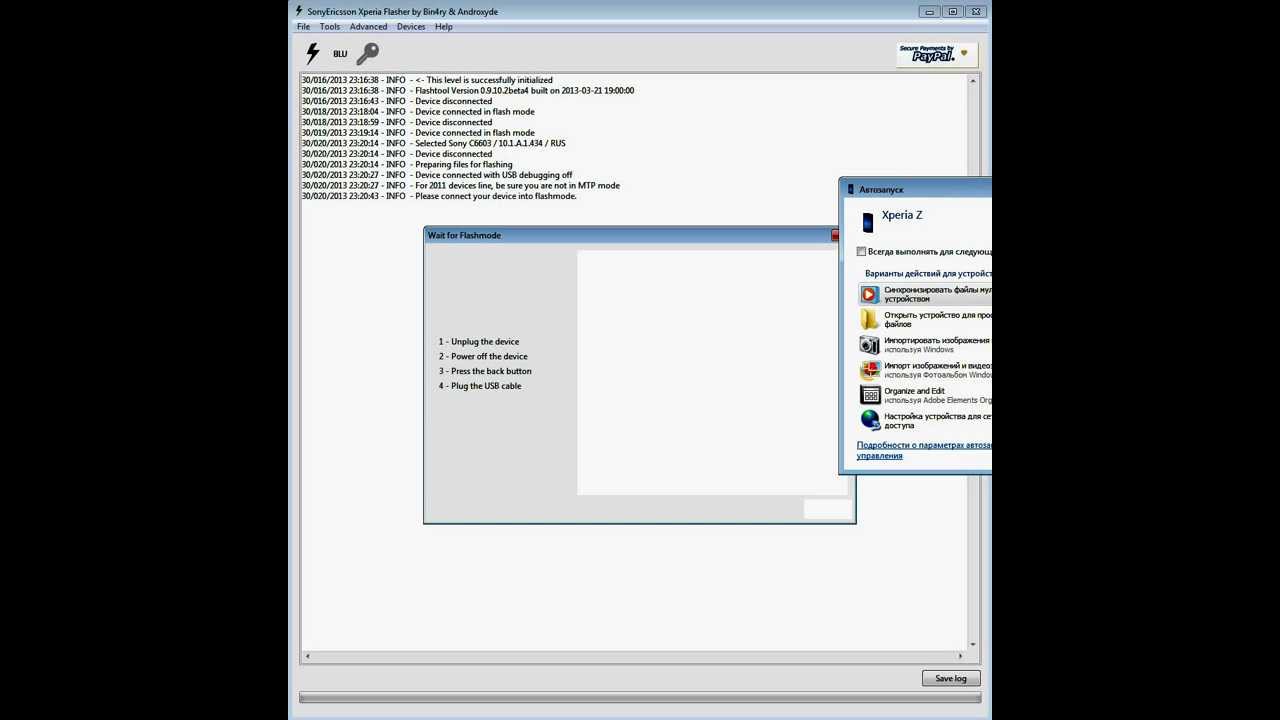Click log line 'Device connected with USB debugging off'
The height and width of the screenshot is (720, 1280).
(437, 175)
